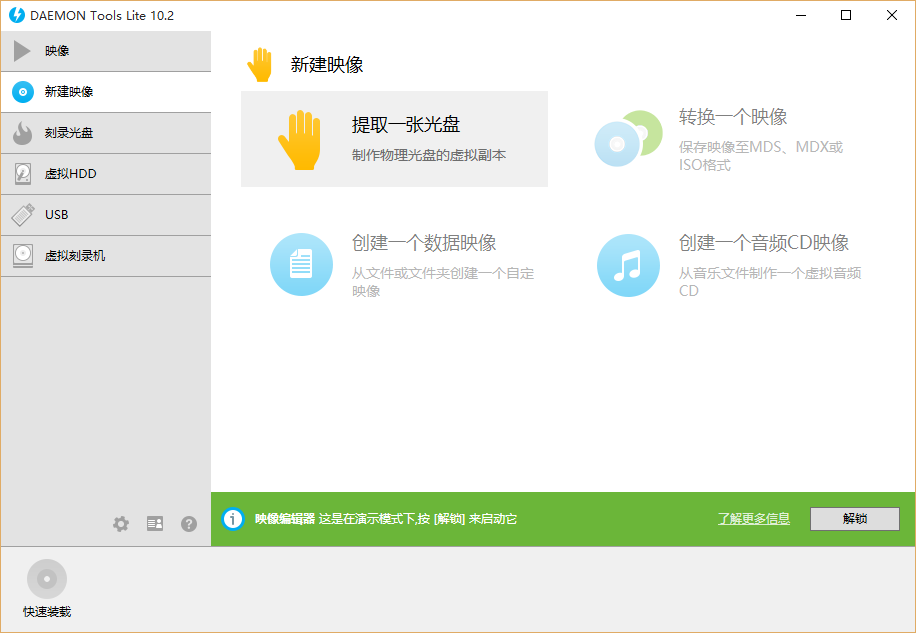Click the green disc icon for 转换一个映像
Viewport: 916px width, 633px height.
click(628, 139)
